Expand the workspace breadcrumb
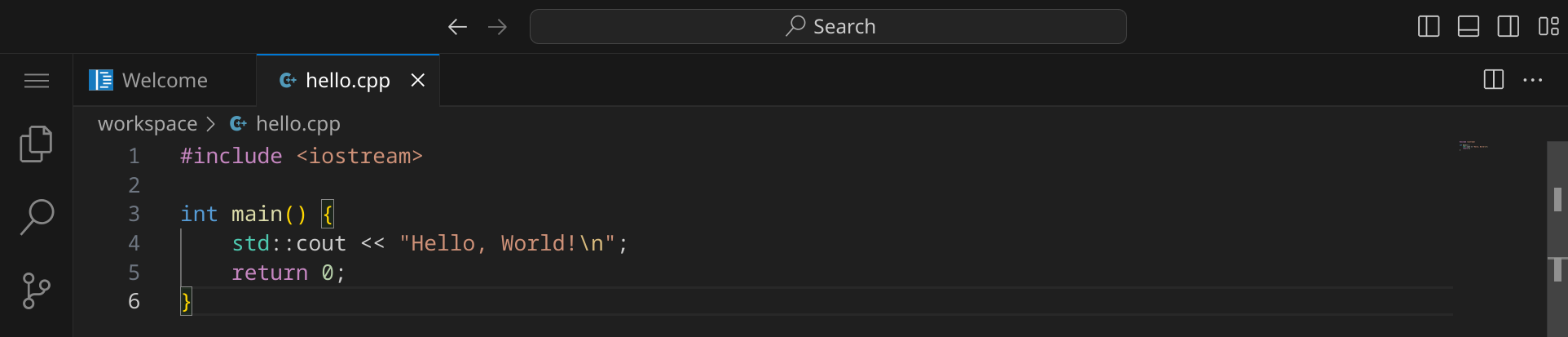 pos(148,124)
